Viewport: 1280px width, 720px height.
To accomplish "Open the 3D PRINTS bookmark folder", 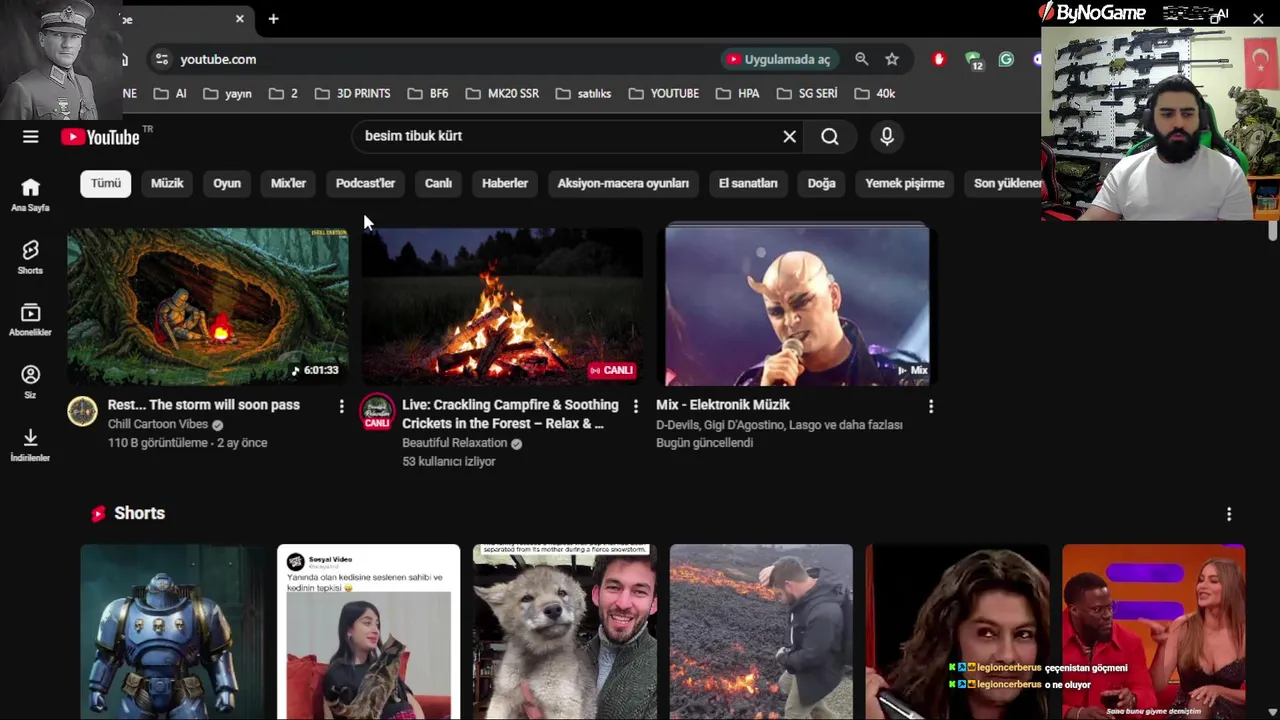I will pos(352,93).
